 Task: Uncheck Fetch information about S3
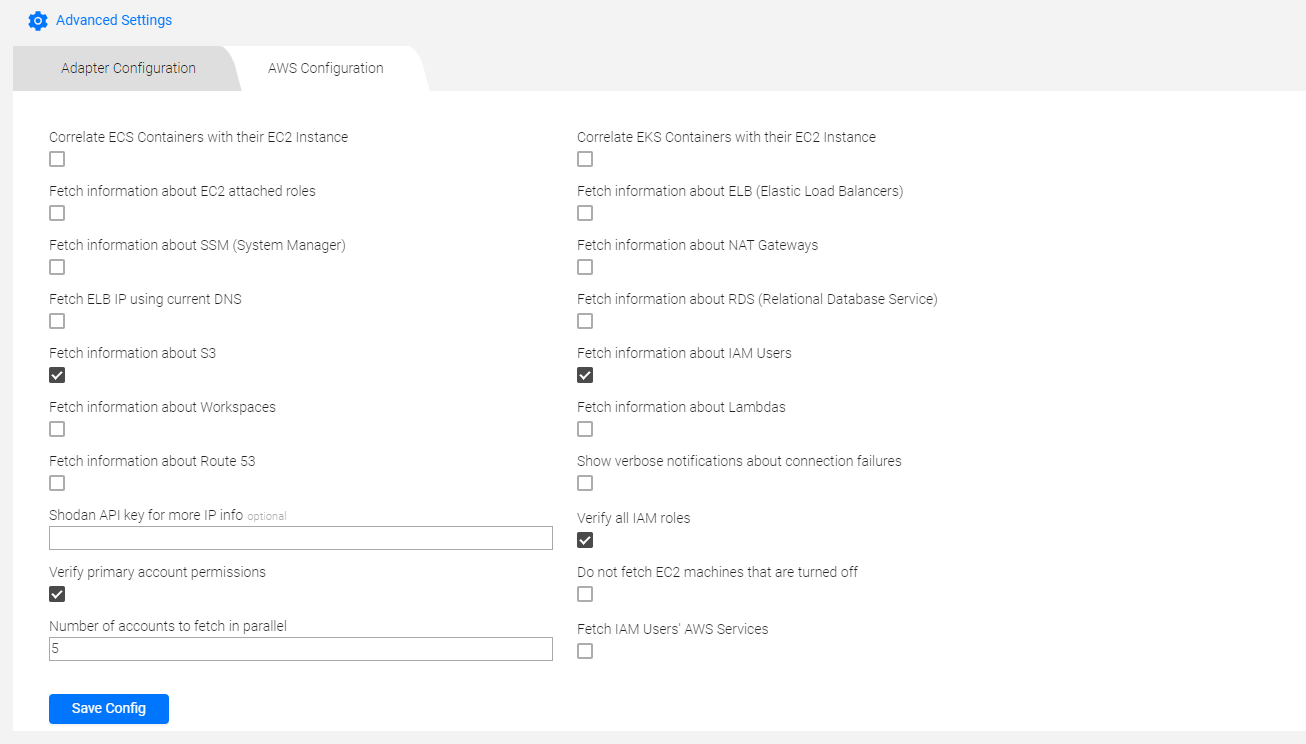click(x=57, y=375)
